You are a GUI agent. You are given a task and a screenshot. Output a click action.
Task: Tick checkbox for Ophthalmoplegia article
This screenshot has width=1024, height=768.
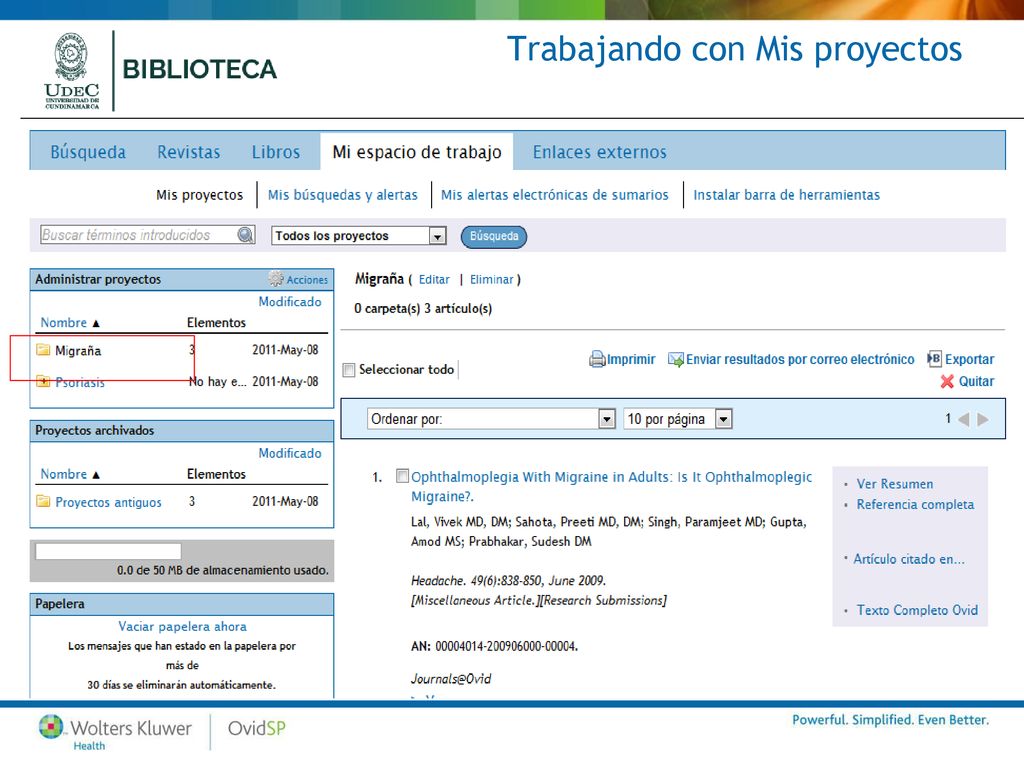(x=403, y=476)
